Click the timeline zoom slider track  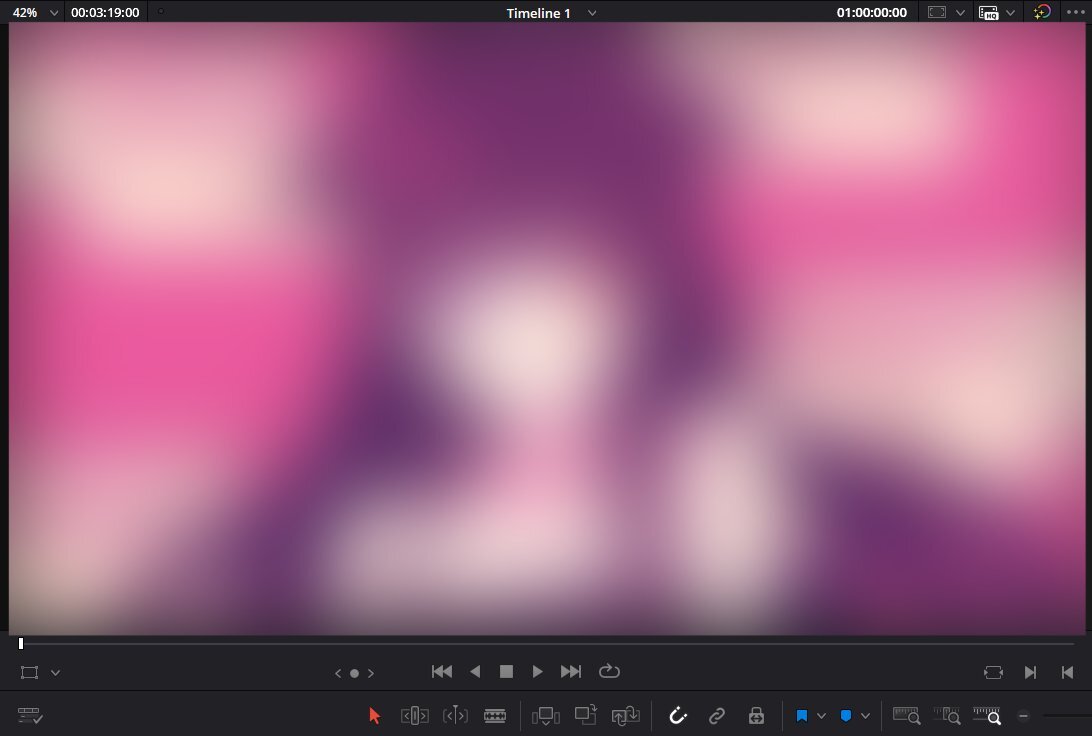1067,716
